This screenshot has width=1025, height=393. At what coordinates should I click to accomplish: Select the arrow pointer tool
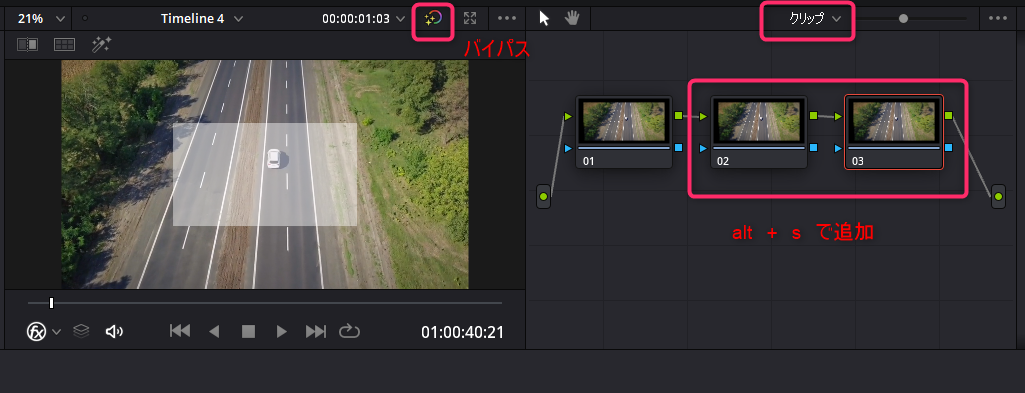point(544,18)
